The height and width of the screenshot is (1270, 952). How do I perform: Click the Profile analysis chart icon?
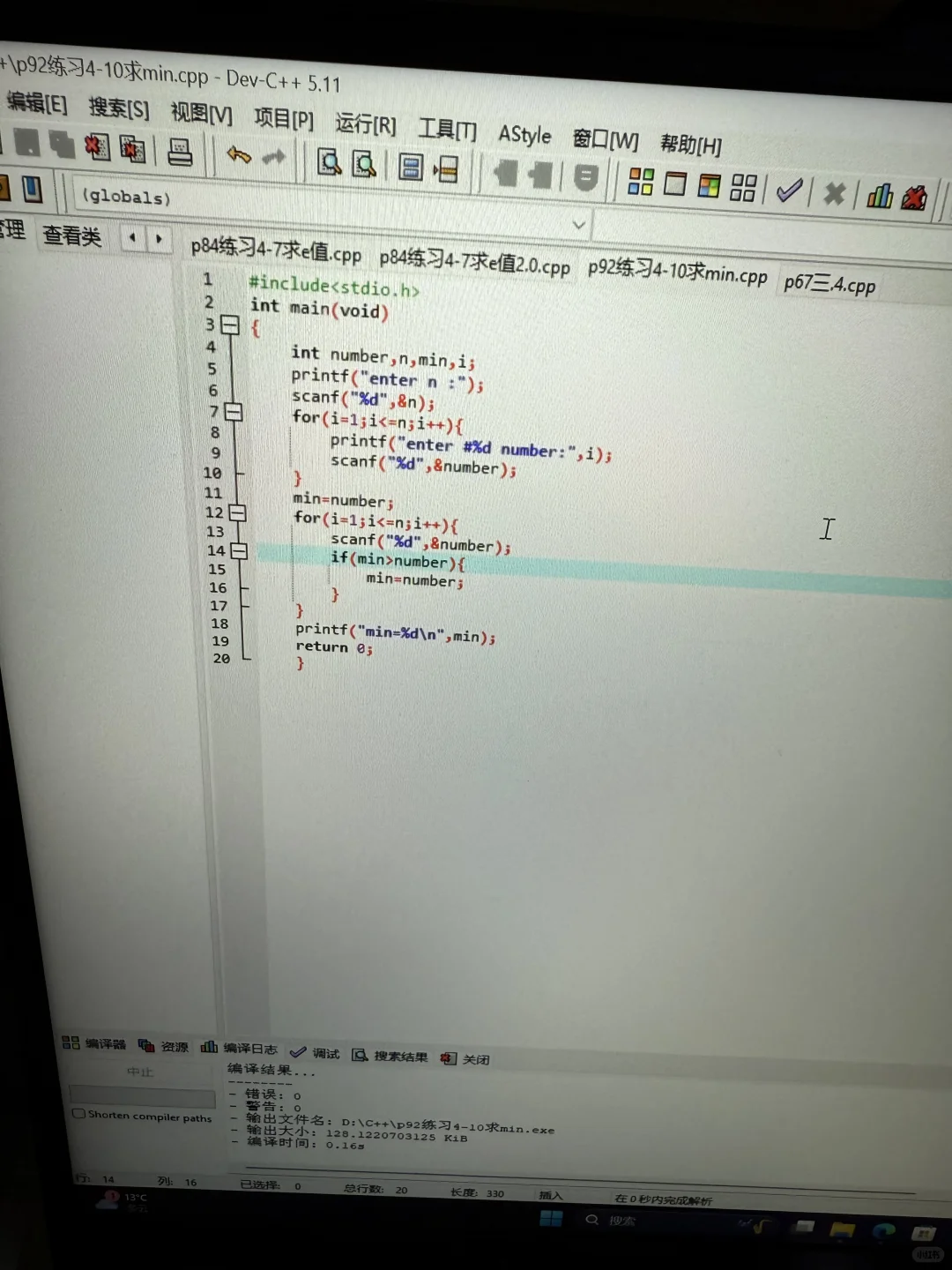coord(880,195)
